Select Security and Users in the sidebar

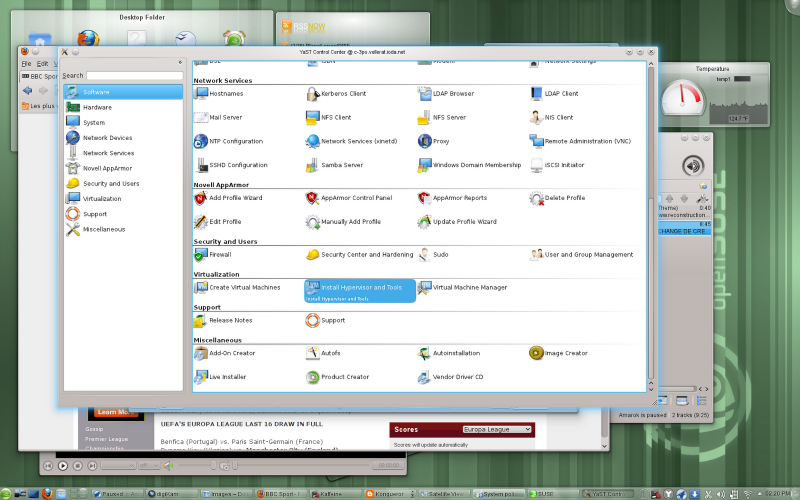[123, 184]
